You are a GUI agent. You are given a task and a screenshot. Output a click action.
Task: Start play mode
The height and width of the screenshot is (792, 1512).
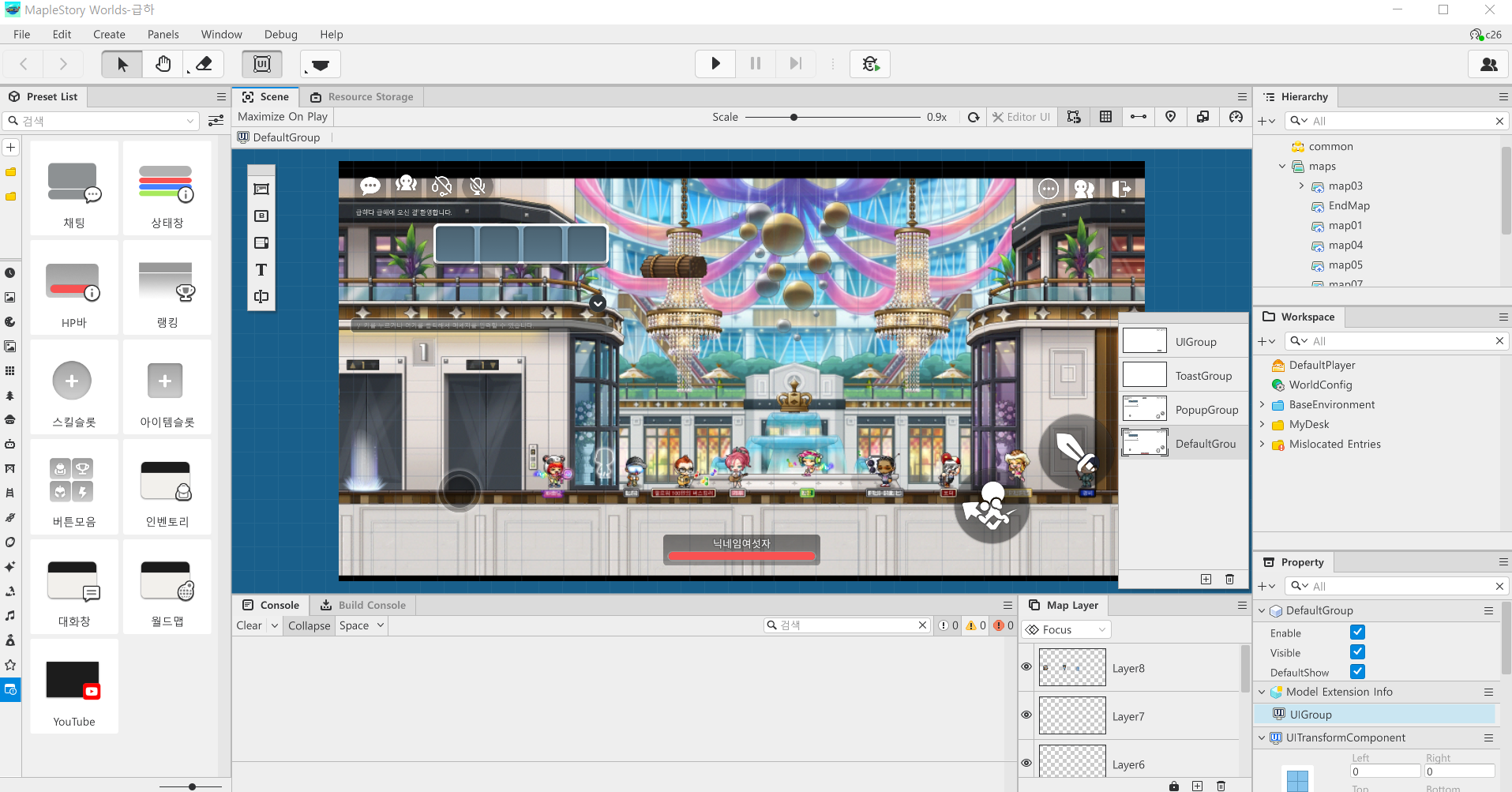[x=715, y=64]
